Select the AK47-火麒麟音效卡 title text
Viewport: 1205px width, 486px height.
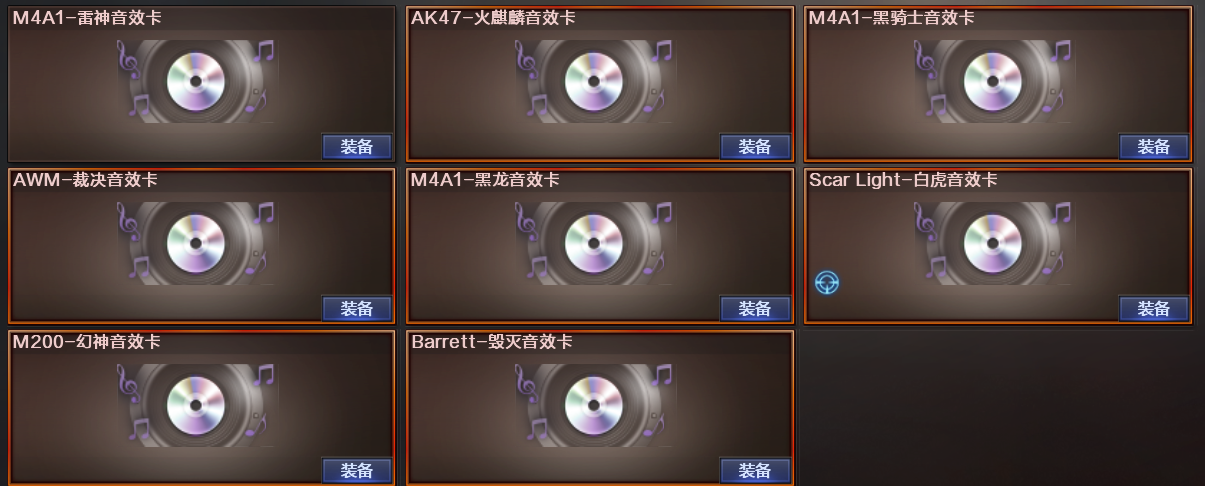[493, 18]
